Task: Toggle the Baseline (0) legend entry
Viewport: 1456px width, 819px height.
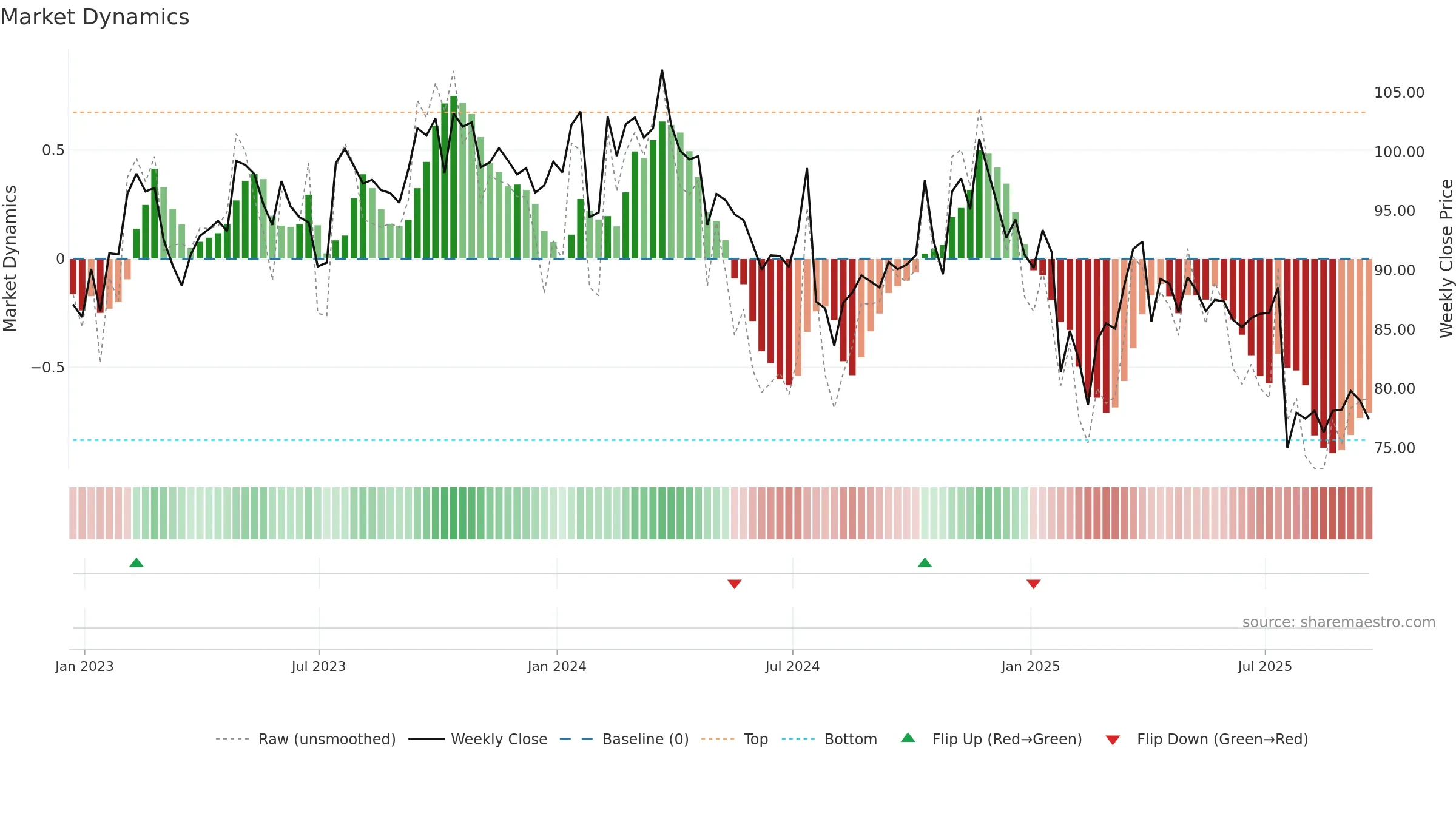Action: [624, 739]
